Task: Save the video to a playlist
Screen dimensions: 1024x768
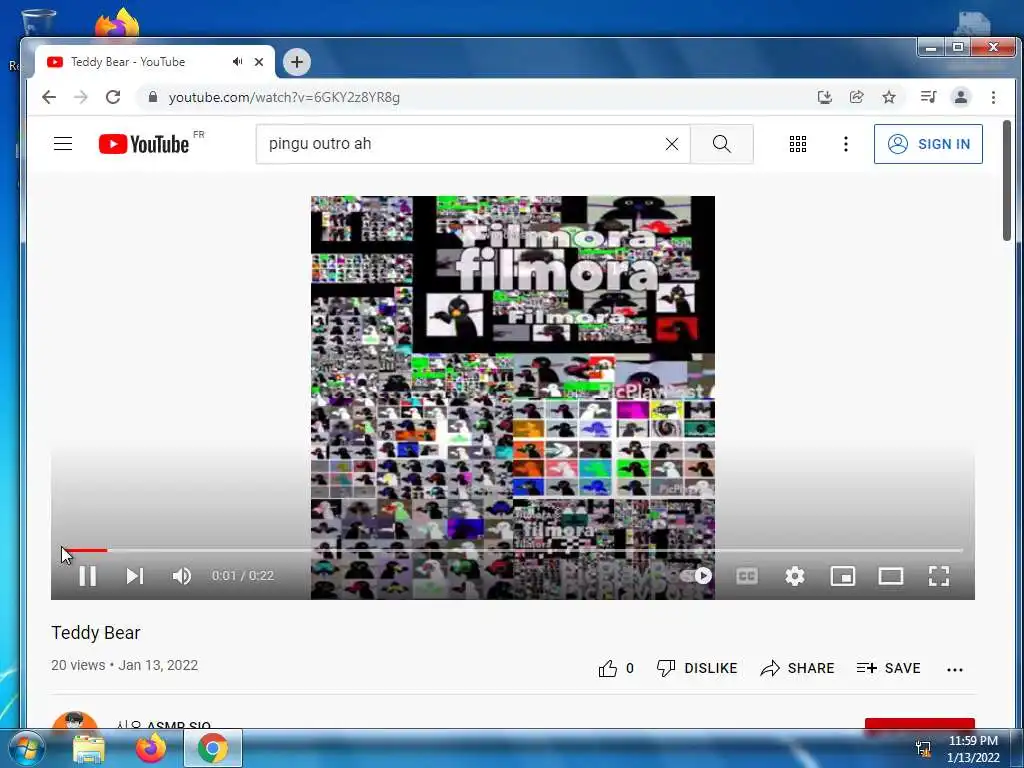Action: [x=888, y=668]
